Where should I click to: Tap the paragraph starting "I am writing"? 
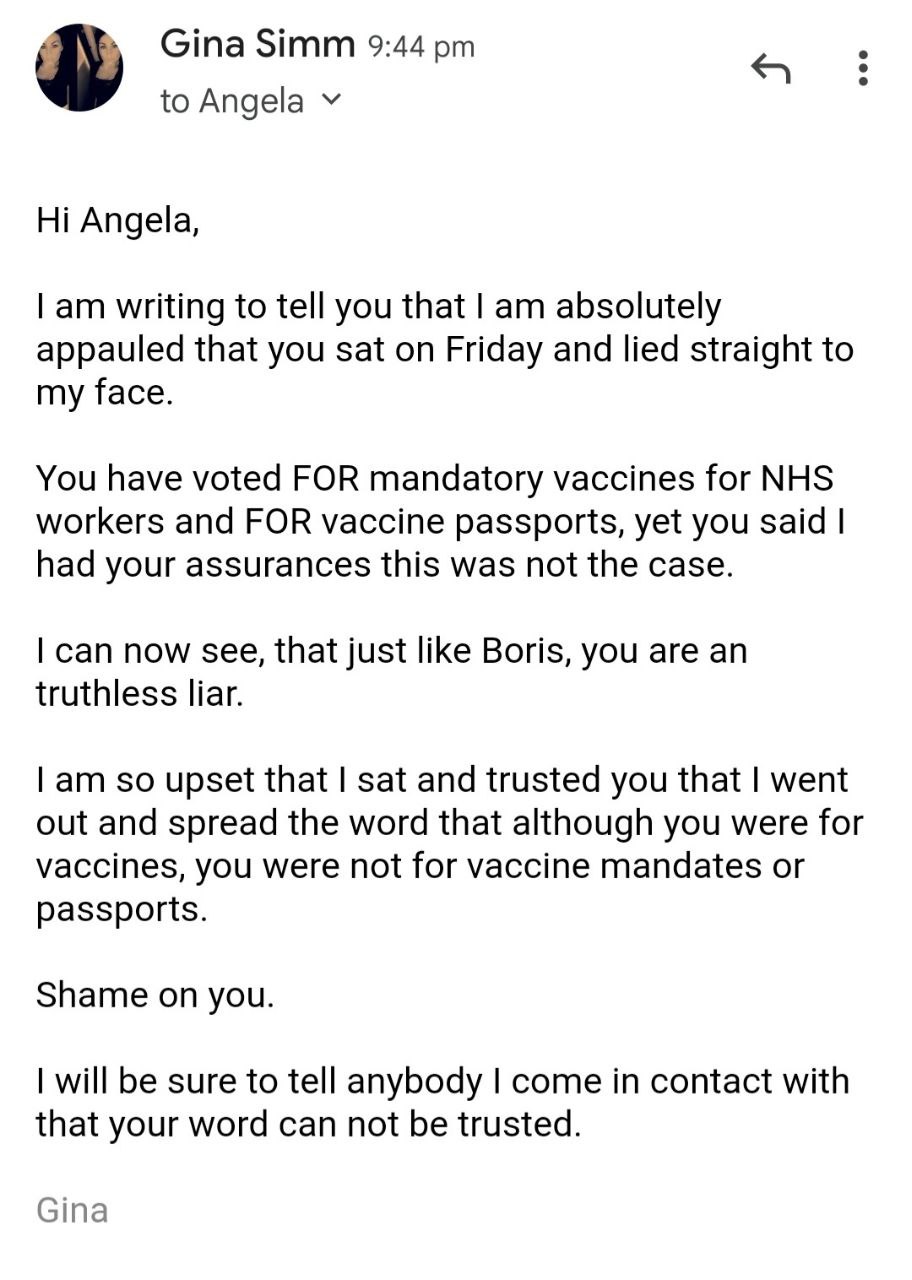coord(444,350)
